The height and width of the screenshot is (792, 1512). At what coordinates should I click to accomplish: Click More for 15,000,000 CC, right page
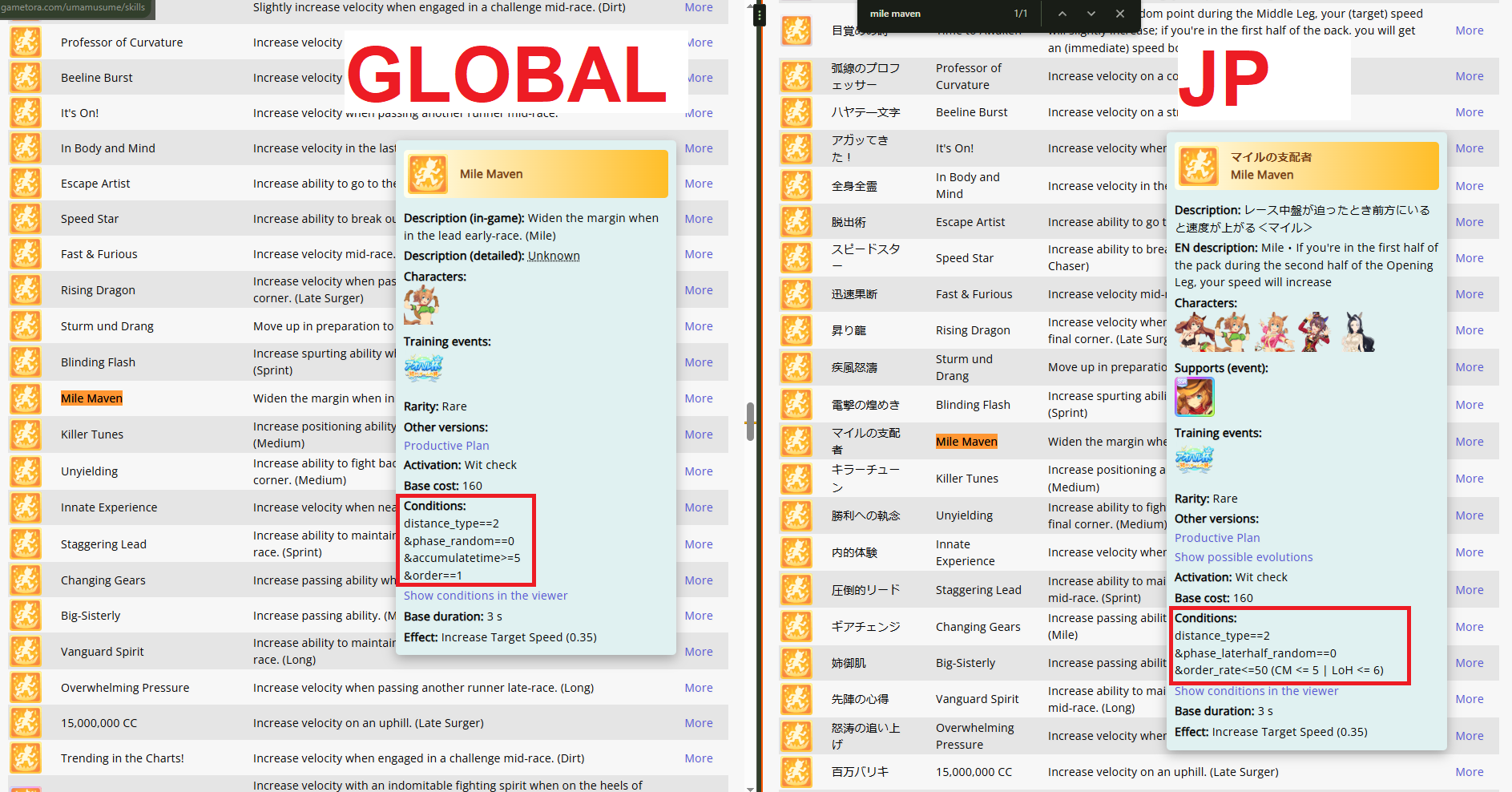click(1470, 772)
